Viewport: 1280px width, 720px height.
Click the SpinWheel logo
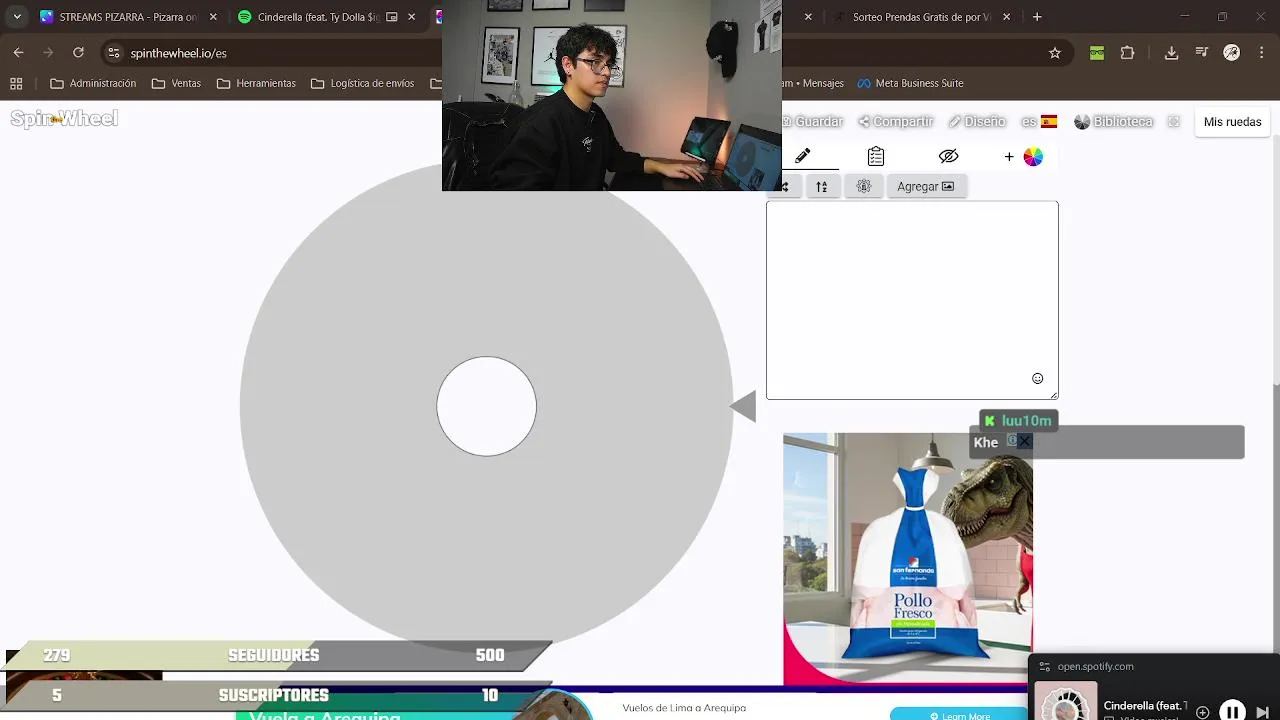pyautogui.click(x=64, y=119)
